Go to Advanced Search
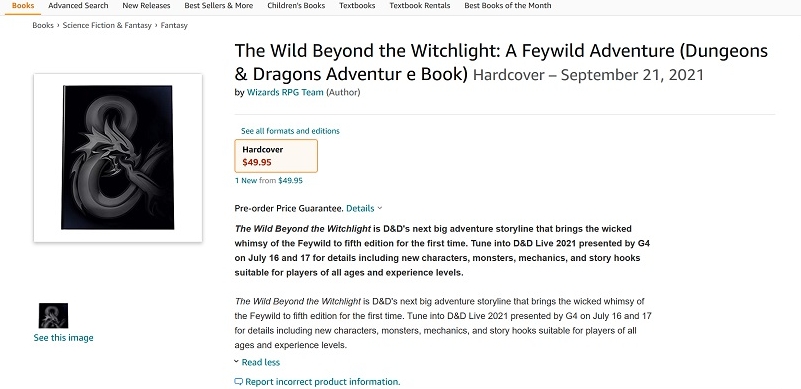This screenshot has height=389, width=801. tap(78, 6)
